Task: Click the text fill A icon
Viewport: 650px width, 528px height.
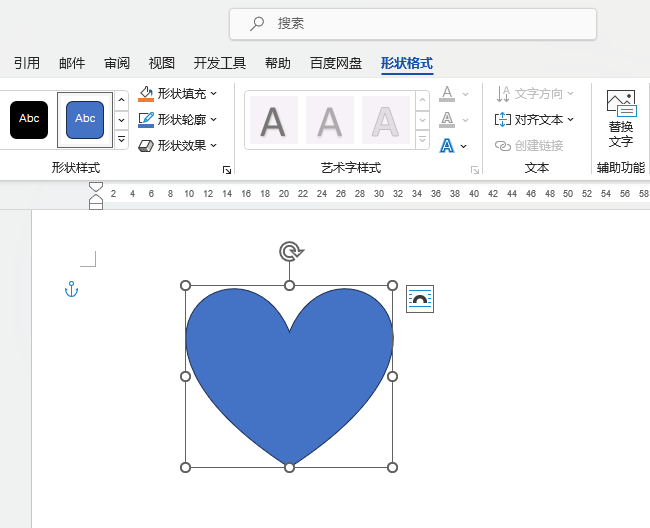Action: pyautogui.click(x=447, y=94)
